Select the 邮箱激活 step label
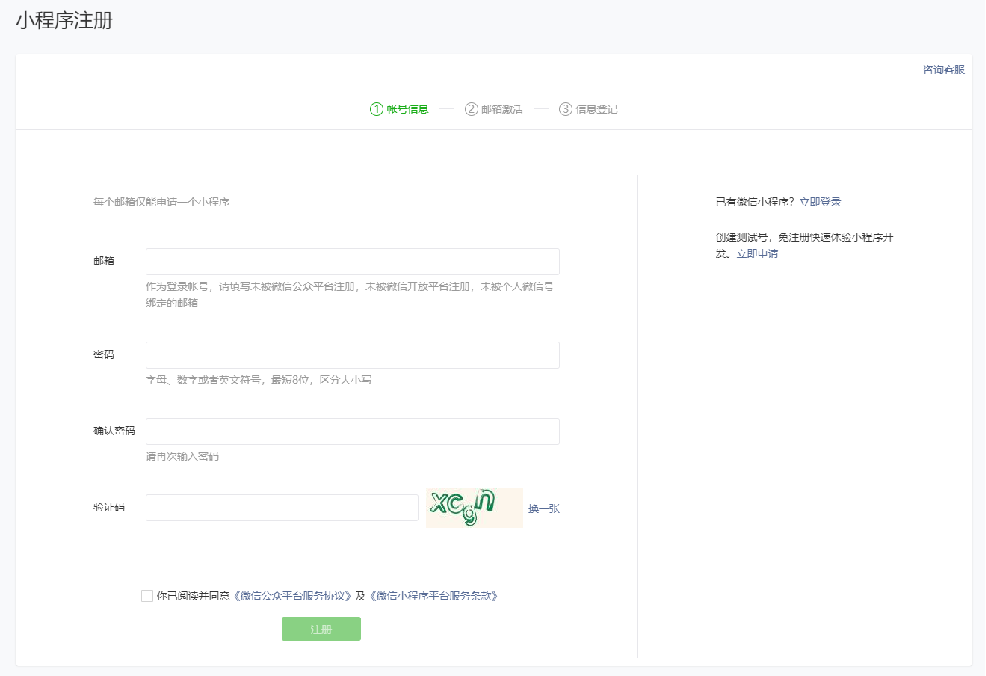986x676 pixels. coord(501,109)
